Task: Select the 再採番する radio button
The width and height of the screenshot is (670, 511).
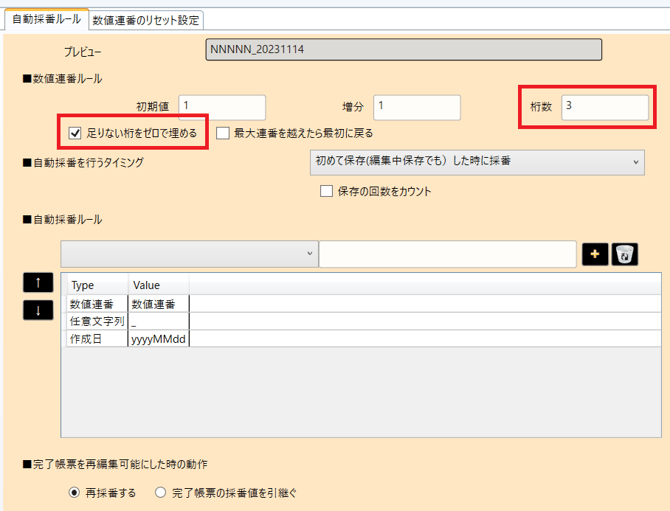Action: [75, 492]
